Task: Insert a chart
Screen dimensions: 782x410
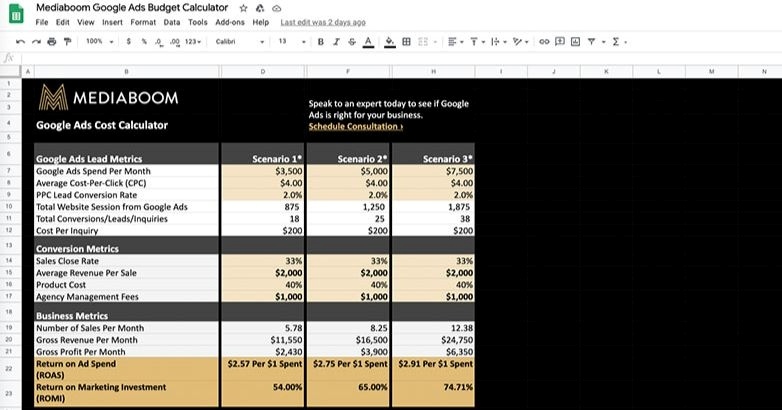Action: 576,42
